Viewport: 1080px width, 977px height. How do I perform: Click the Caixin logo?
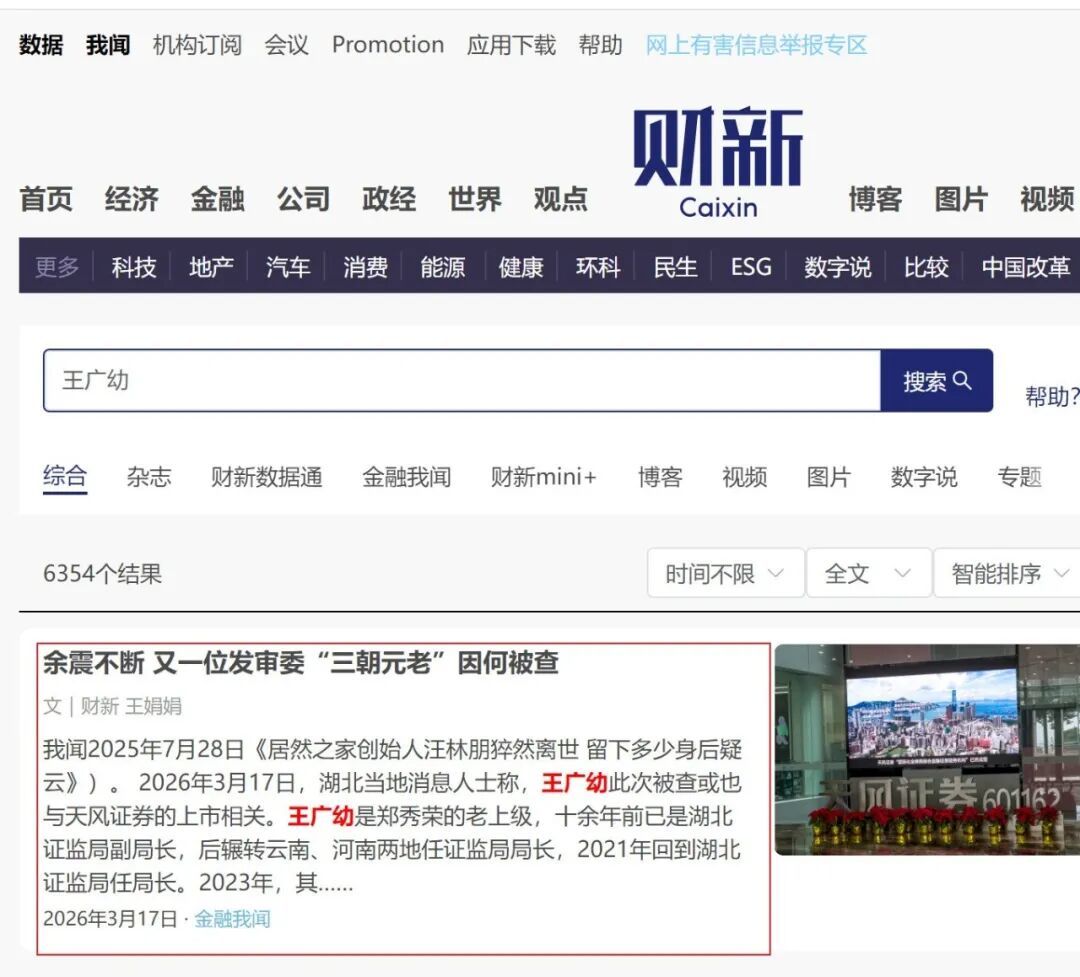point(718,163)
